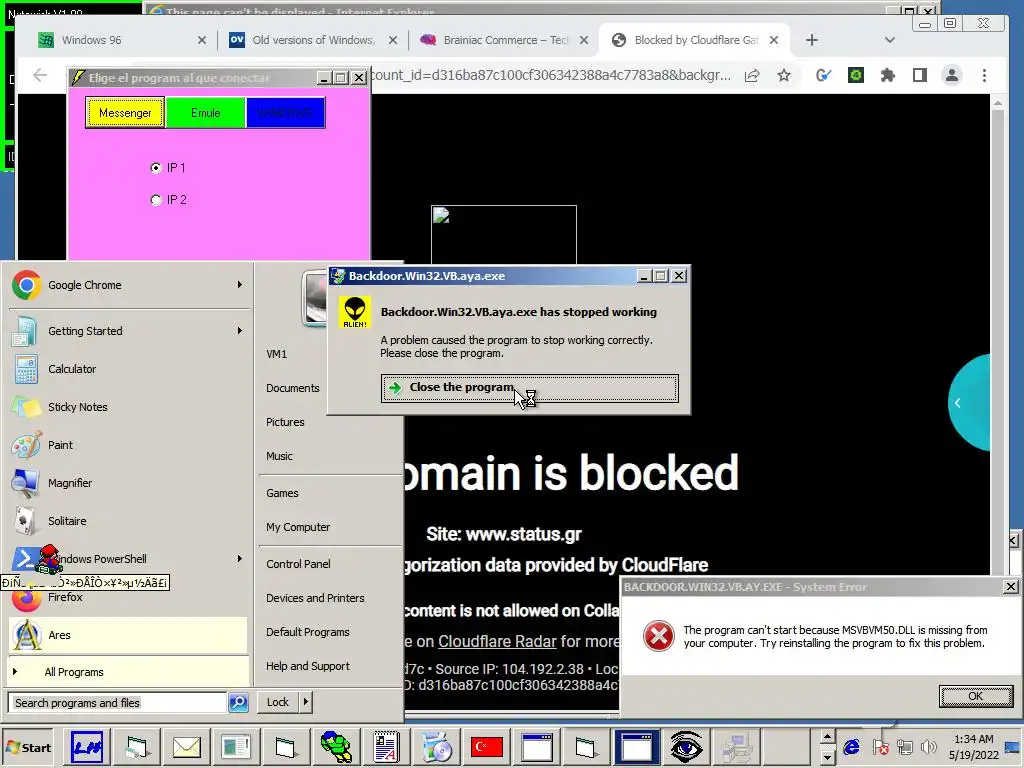1024x768 pixels.
Task: Close the Brainiac Commerce tab
Action: pos(584,40)
